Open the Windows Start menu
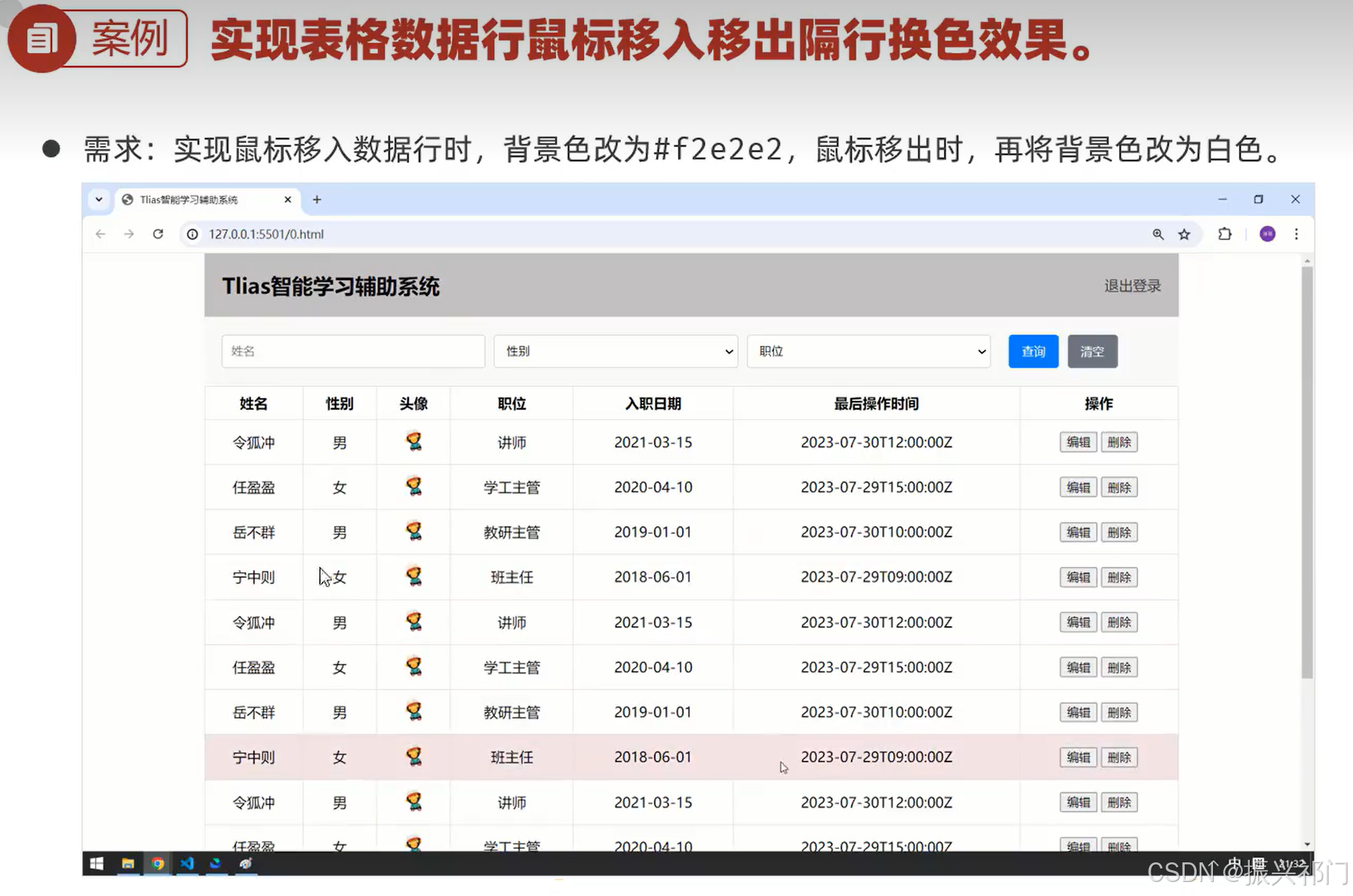Screen dimensions: 1353x896 click(x=96, y=864)
